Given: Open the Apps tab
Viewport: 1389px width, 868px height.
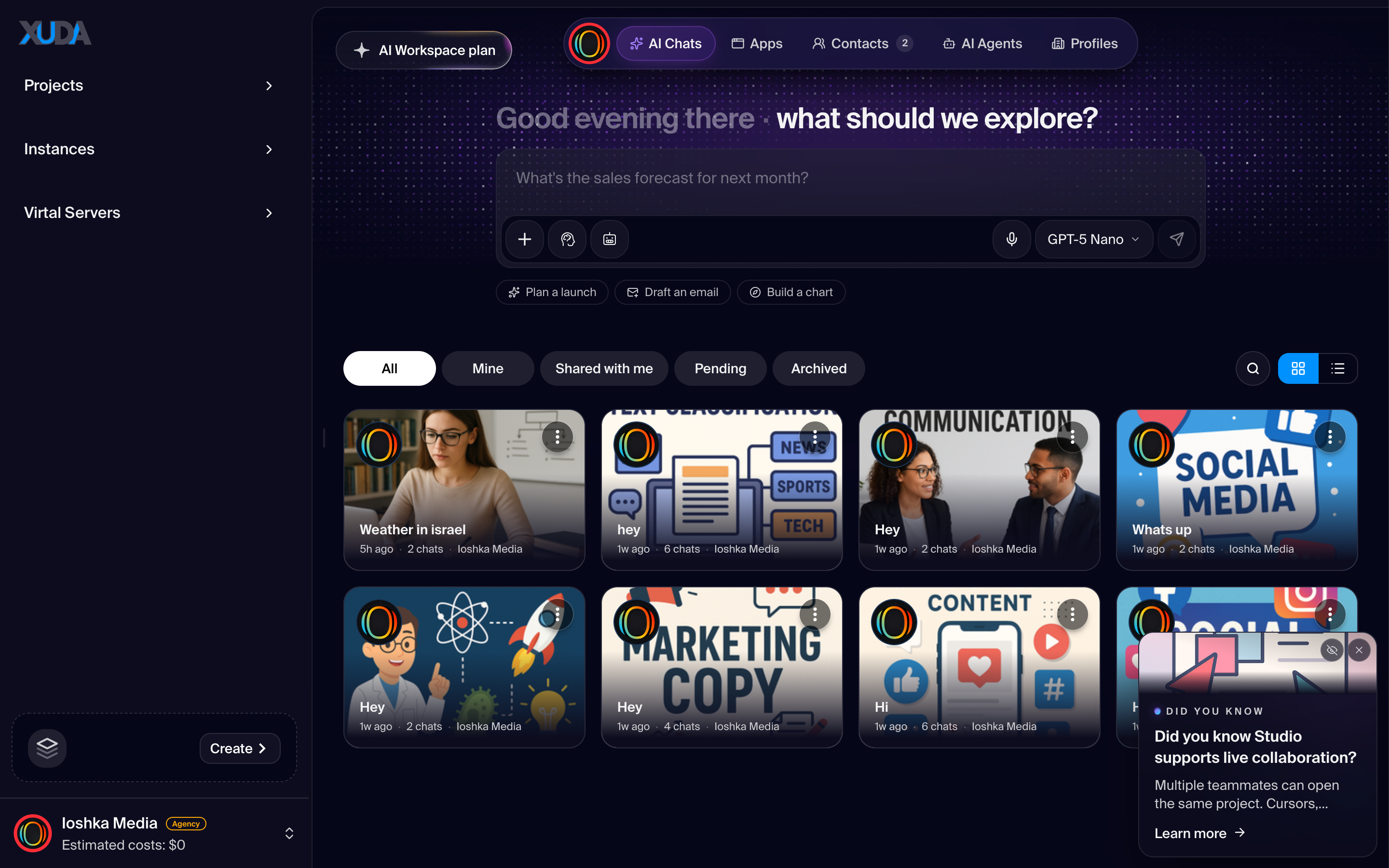Looking at the screenshot, I should point(757,43).
